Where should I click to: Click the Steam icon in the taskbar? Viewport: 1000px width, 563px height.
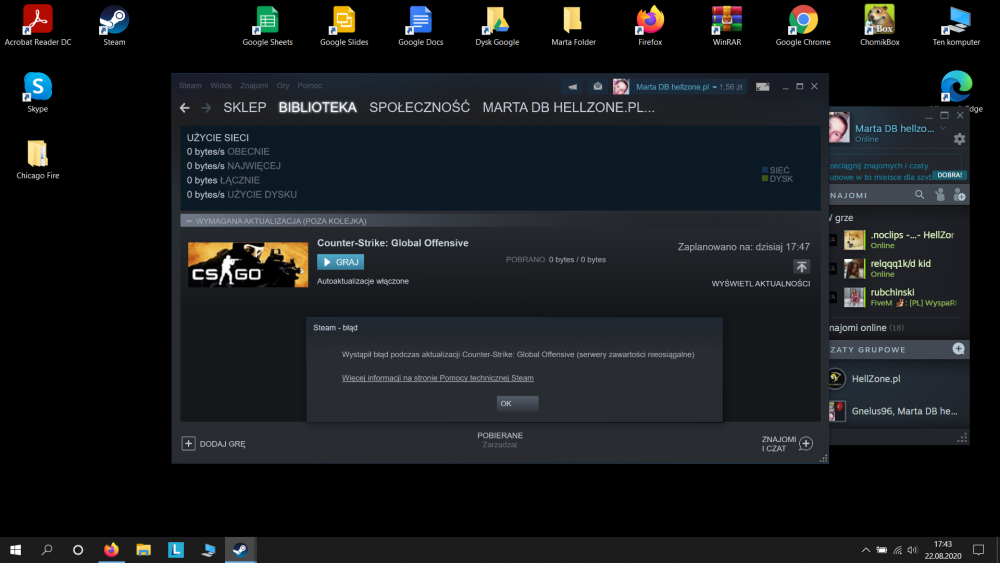(240, 550)
